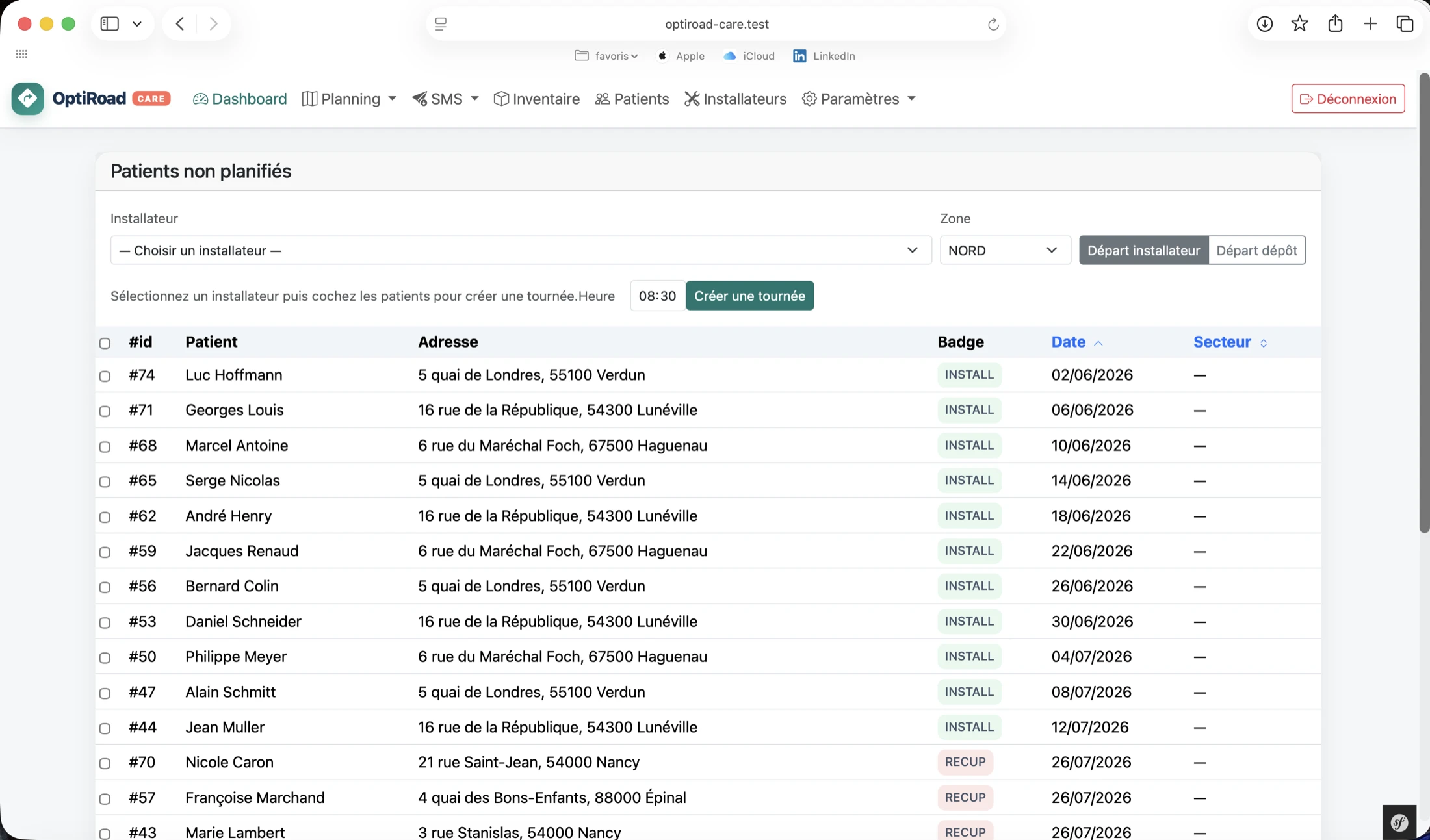Open the Paramètres dropdown menu
This screenshot has width=1430, height=840.
click(x=859, y=99)
